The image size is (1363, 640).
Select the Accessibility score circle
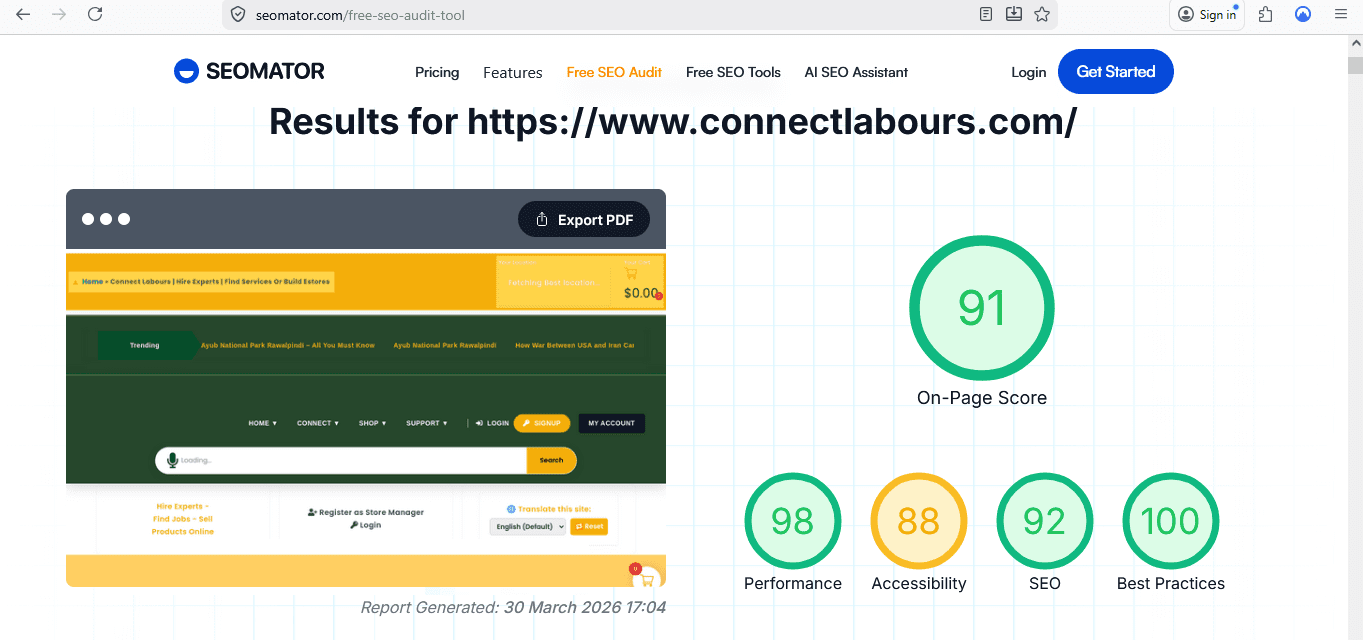point(918,521)
